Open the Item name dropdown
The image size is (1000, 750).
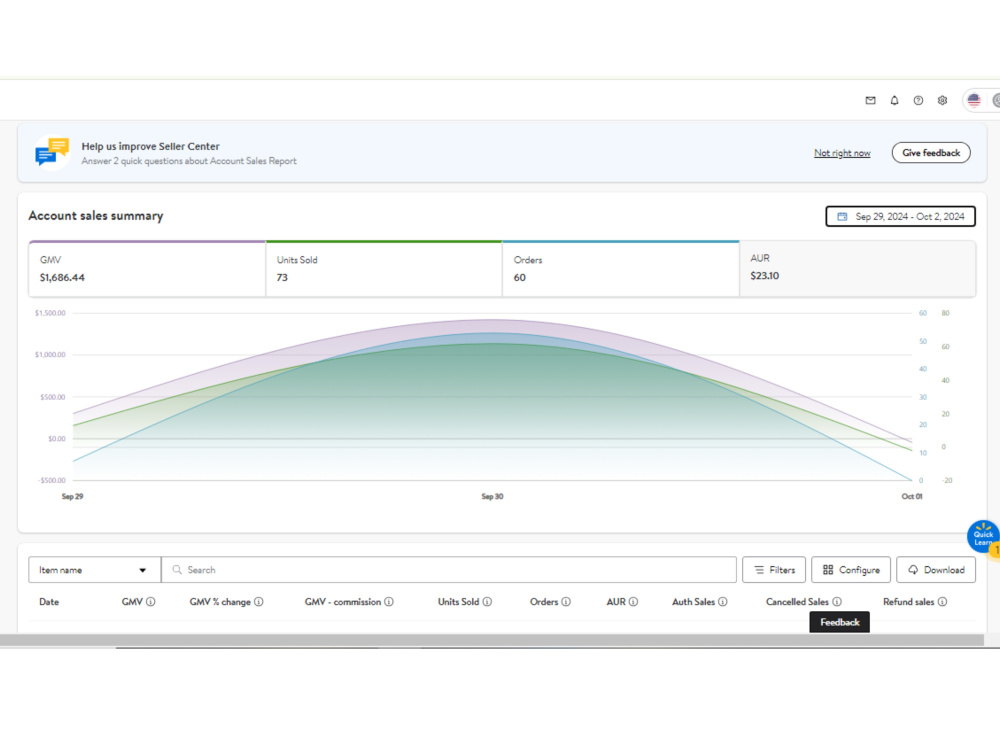coord(94,570)
